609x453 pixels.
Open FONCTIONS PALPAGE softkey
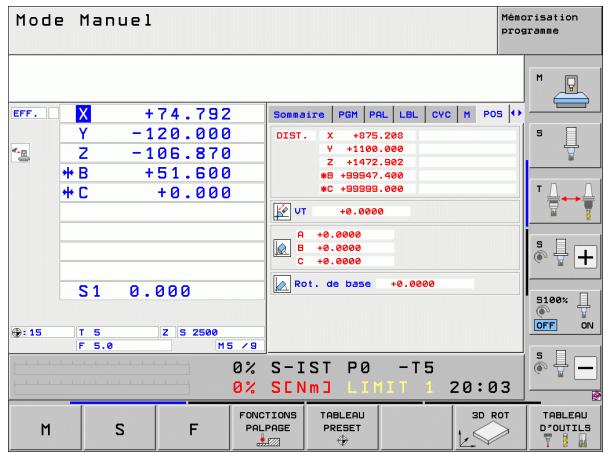point(268,429)
